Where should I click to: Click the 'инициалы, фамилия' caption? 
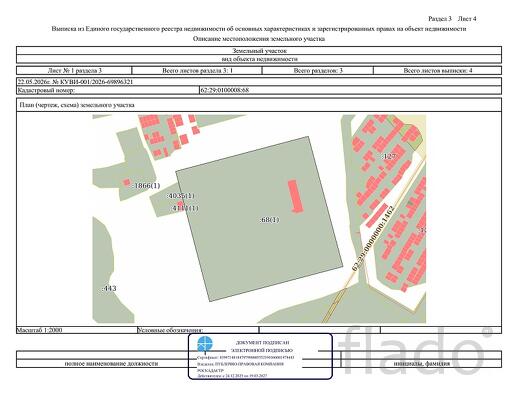(x=421, y=364)
